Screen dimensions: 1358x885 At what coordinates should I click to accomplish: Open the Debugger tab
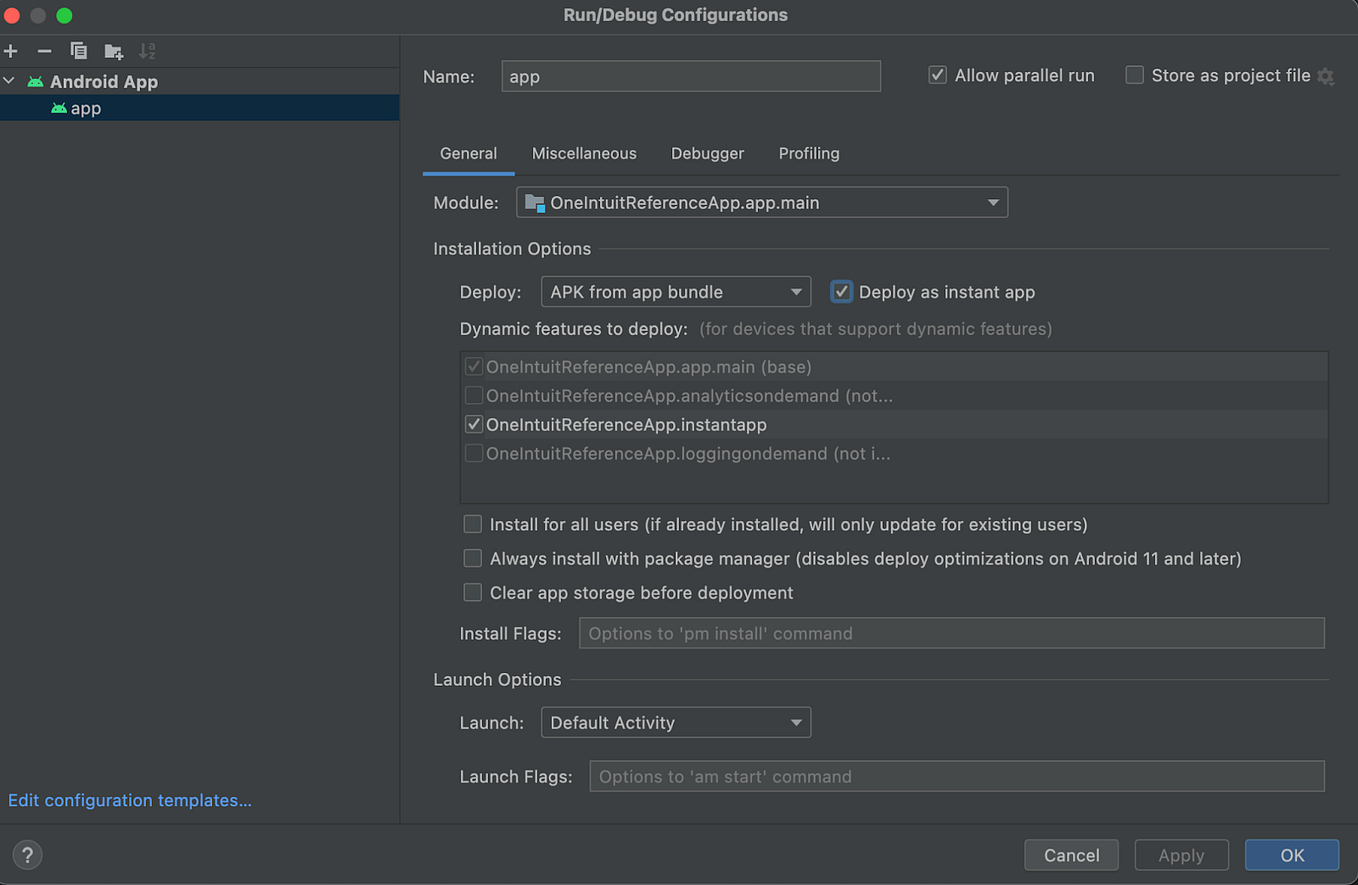coord(707,153)
